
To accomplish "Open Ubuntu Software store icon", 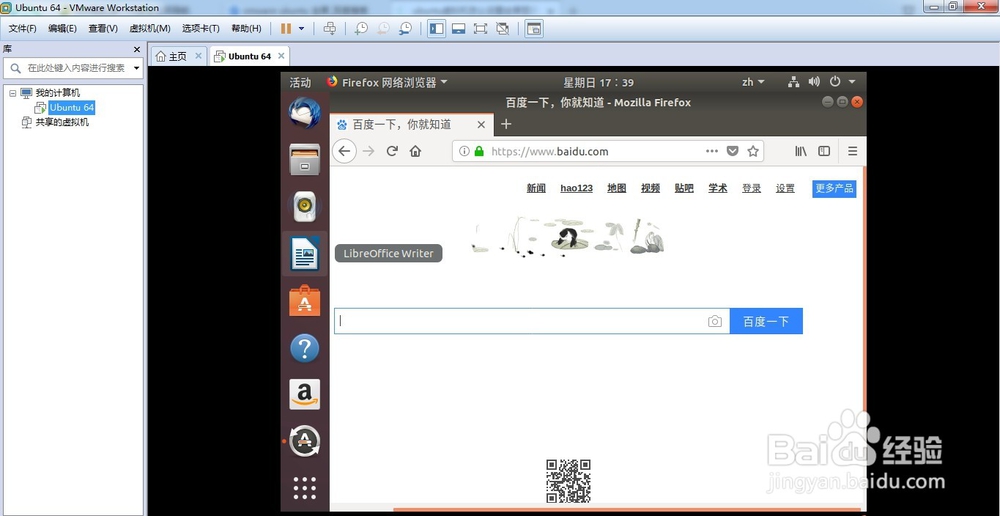I will click(304, 300).
